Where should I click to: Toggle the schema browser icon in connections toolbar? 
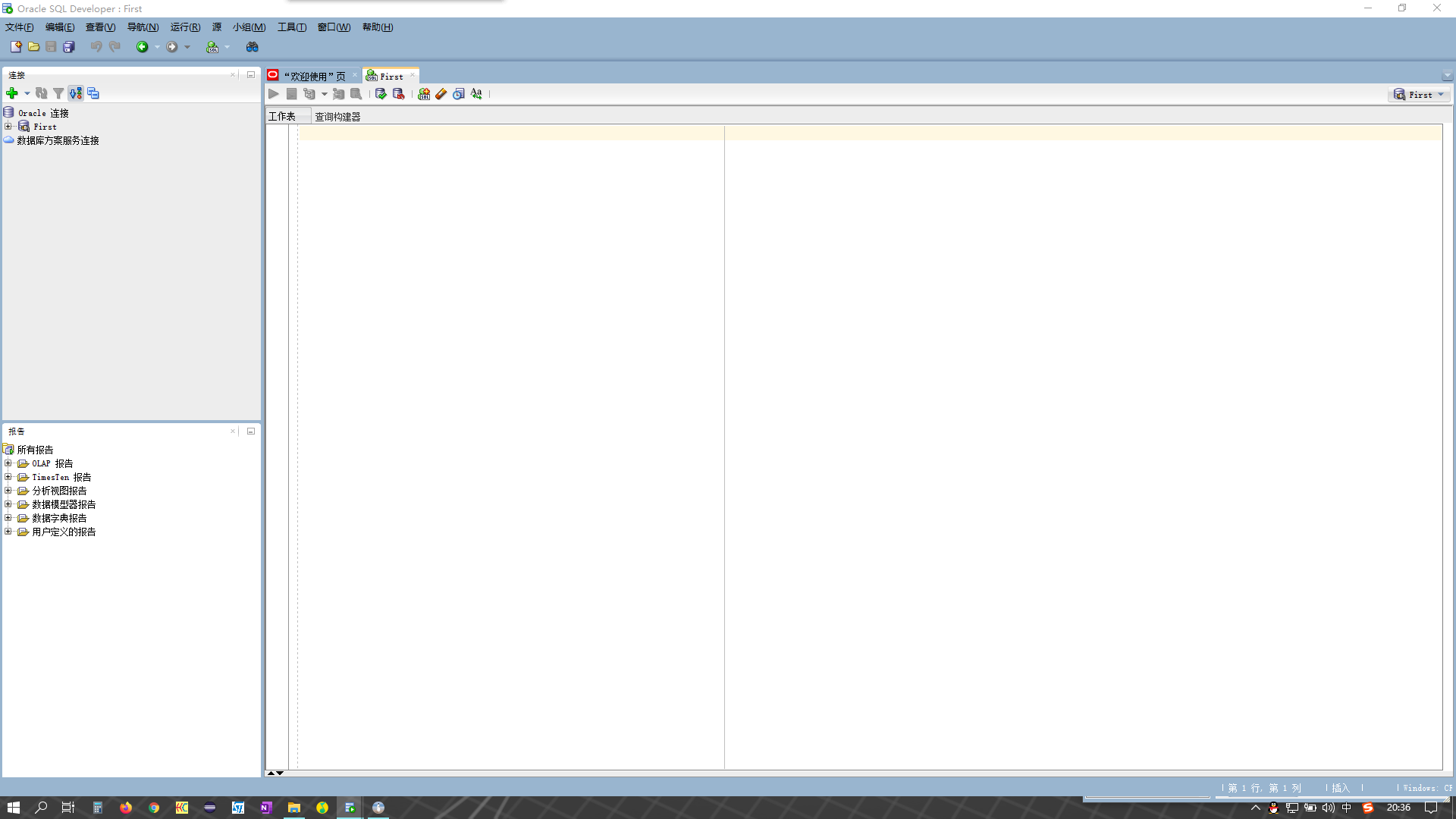[x=93, y=93]
